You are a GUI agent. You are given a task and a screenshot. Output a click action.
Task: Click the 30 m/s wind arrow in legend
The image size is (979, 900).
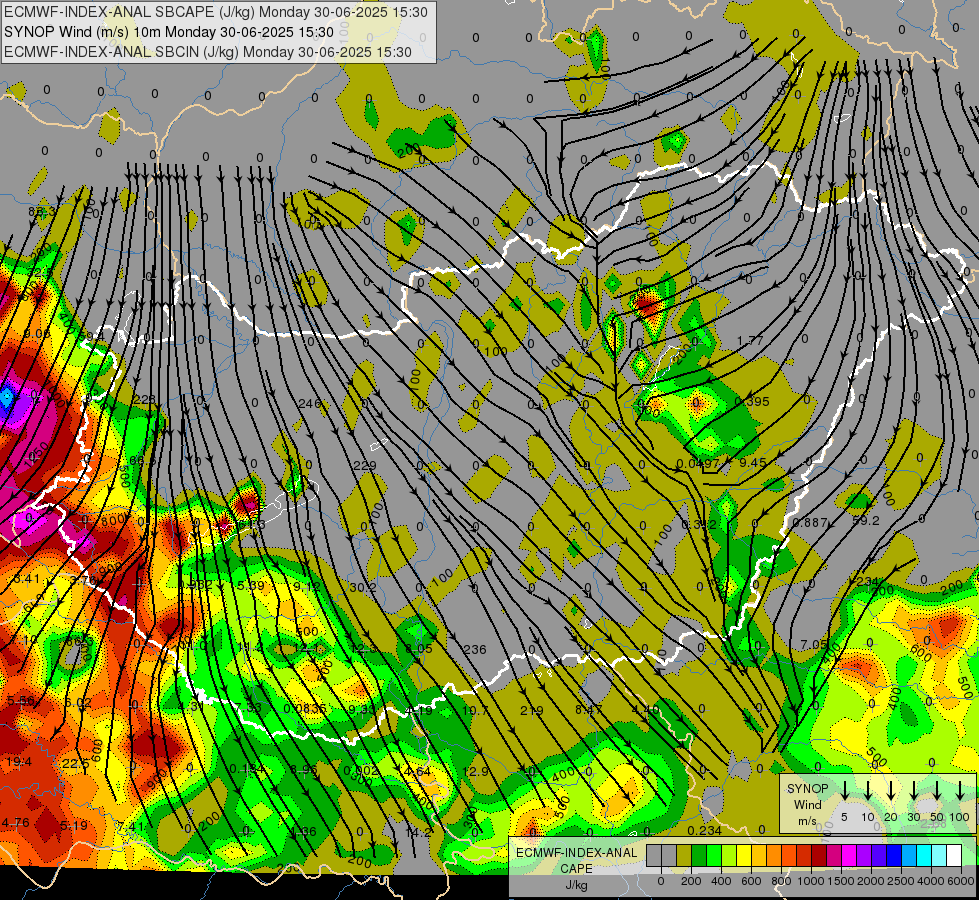[x=913, y=791]
